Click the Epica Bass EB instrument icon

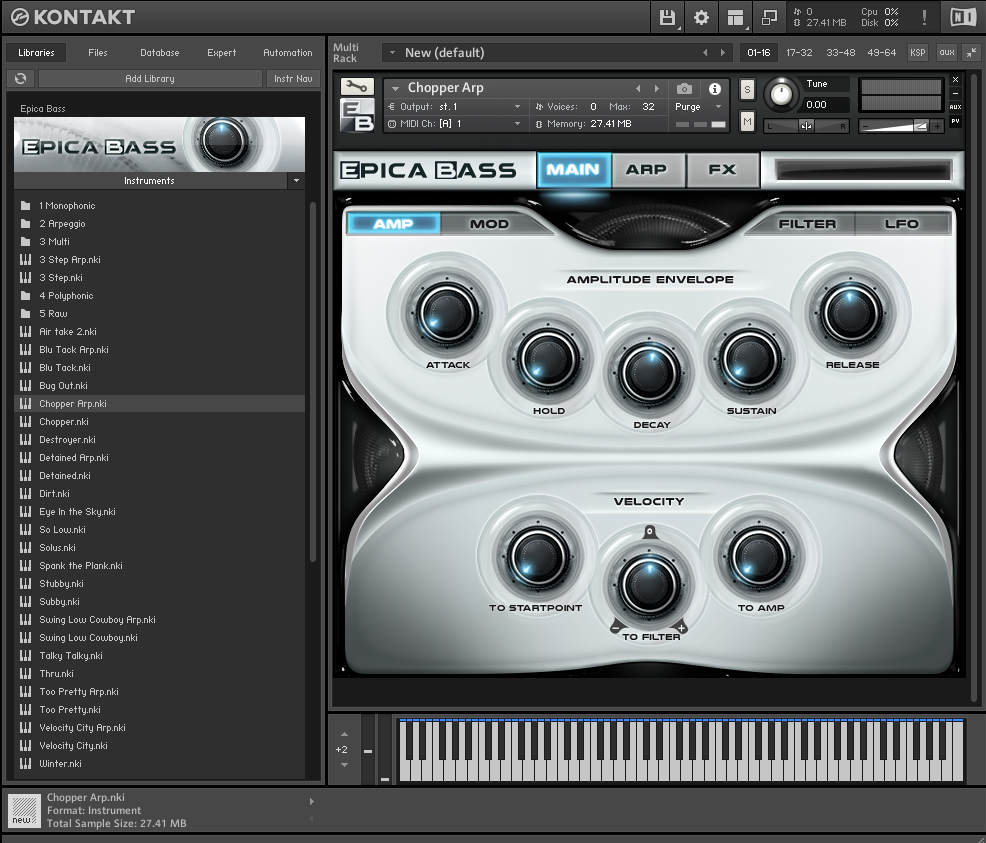pyautogui.click(x=357, y=115)
